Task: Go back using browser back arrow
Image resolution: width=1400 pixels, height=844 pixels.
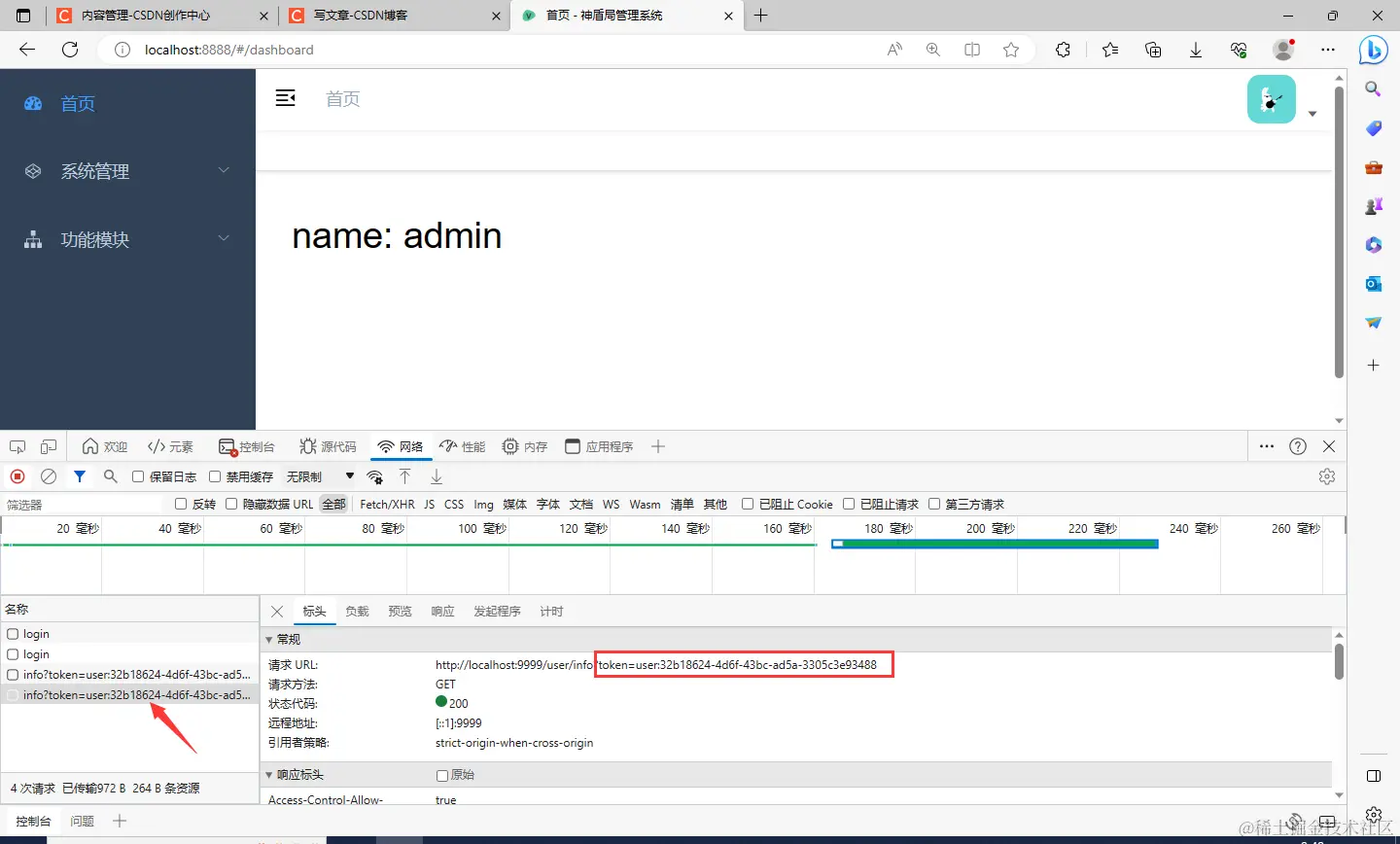Action: coord(27,50)
